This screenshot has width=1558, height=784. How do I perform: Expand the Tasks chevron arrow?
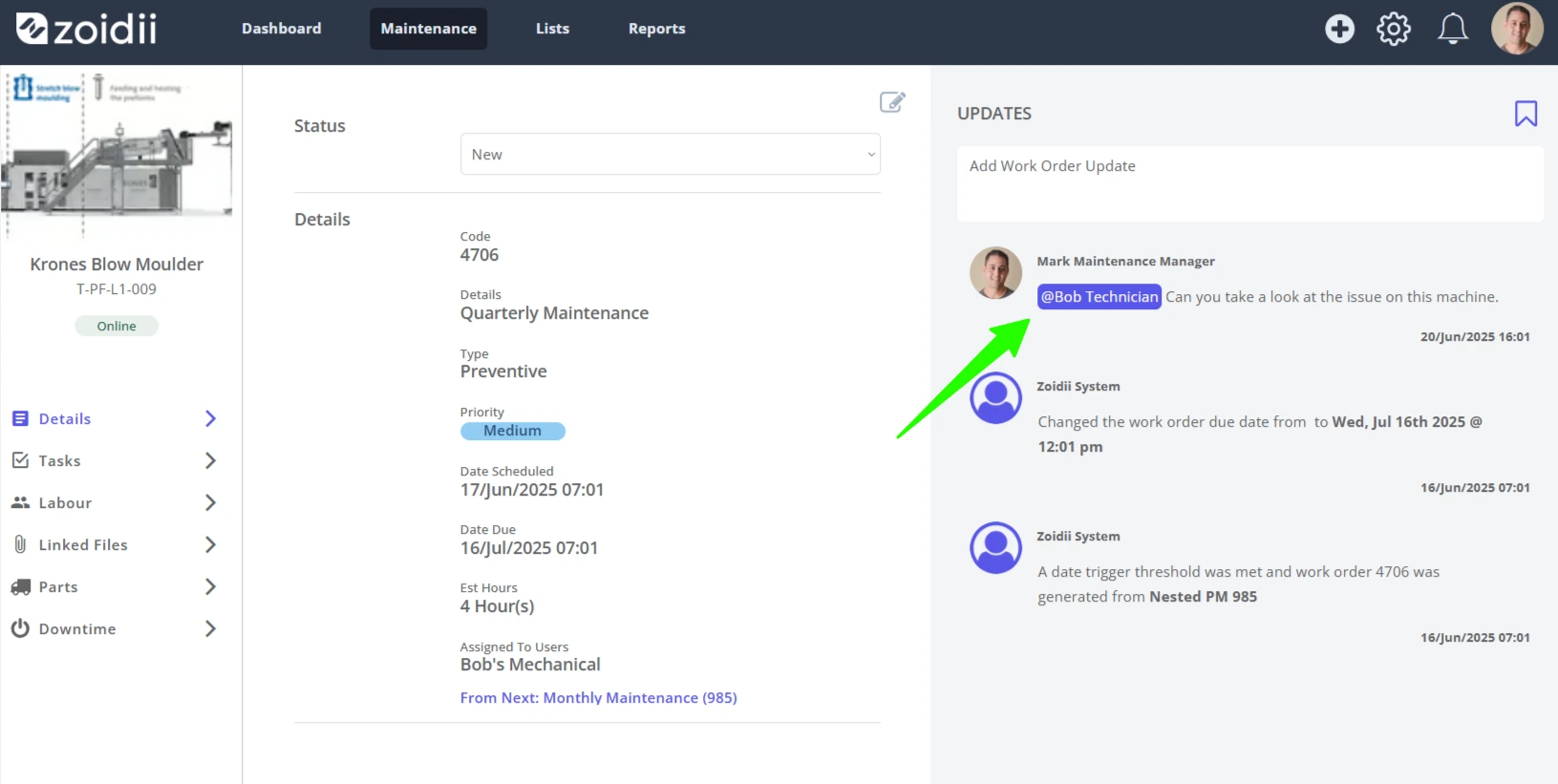211,460
